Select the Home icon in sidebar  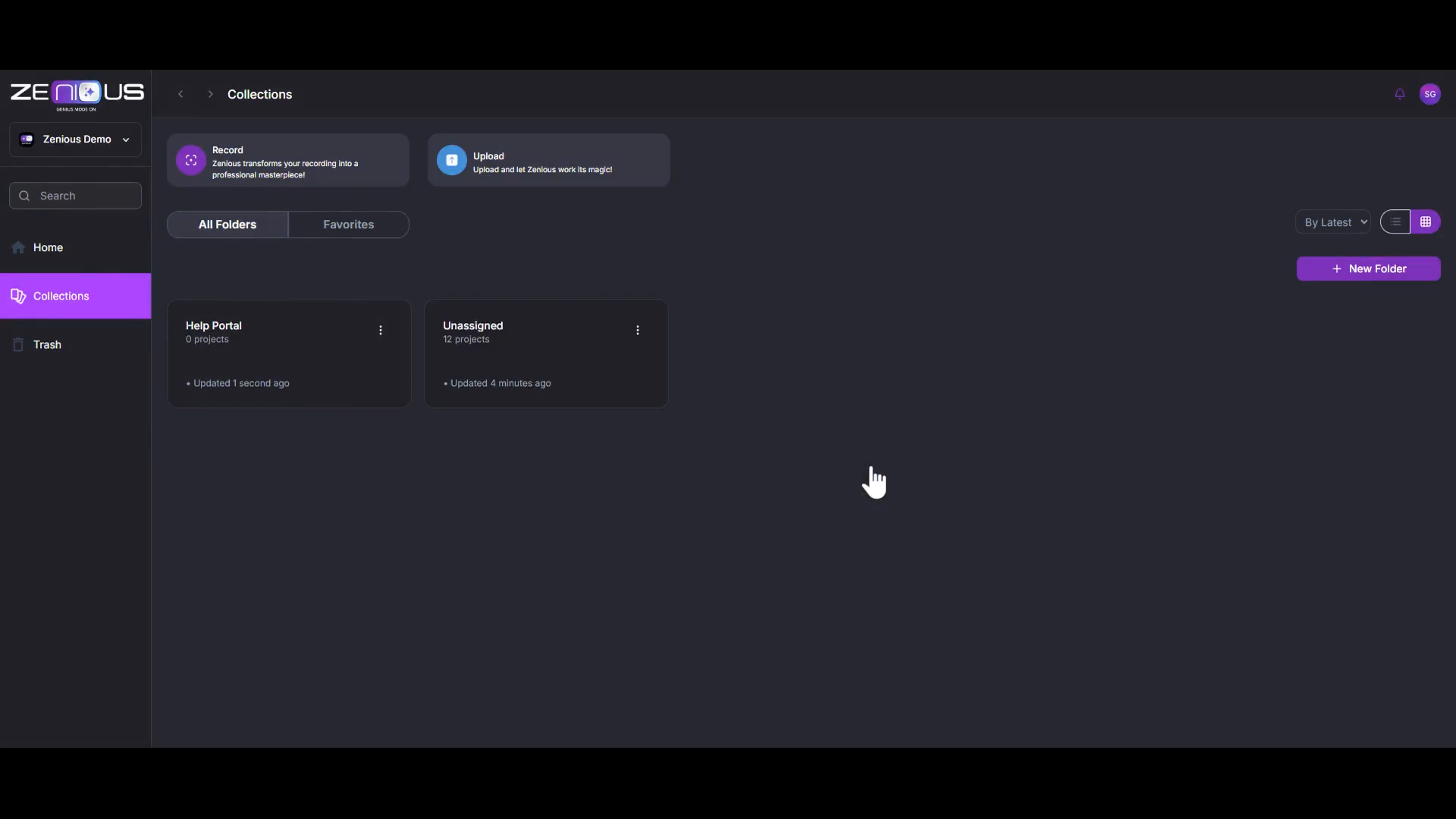coord(17,247)
